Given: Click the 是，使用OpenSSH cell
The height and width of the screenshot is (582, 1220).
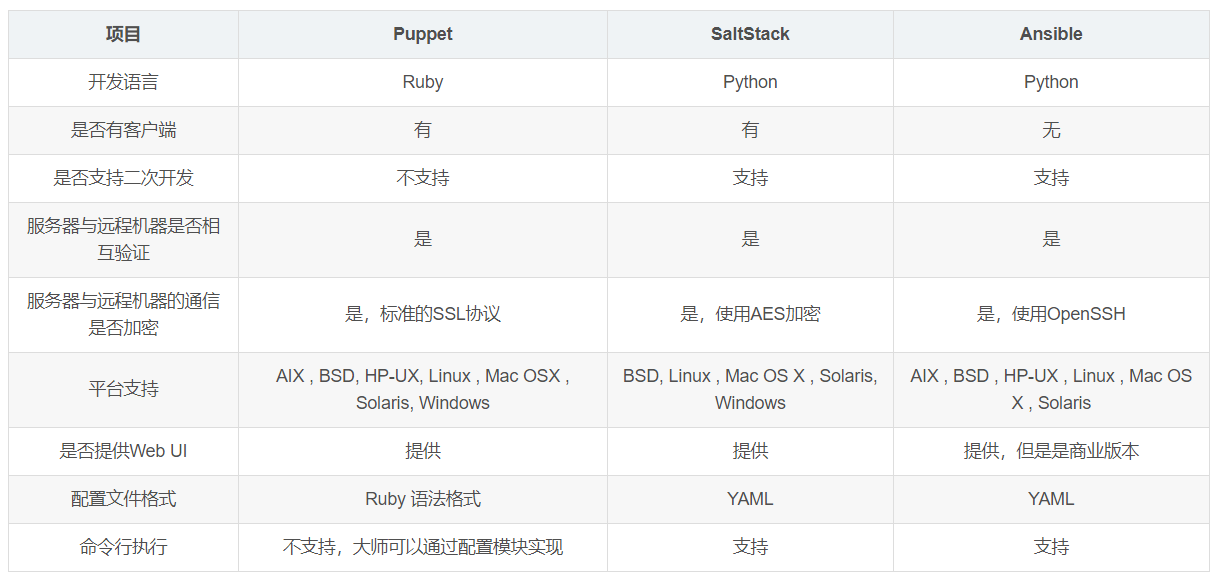Looking at the screenshot, I should (x=1051, y=314).
